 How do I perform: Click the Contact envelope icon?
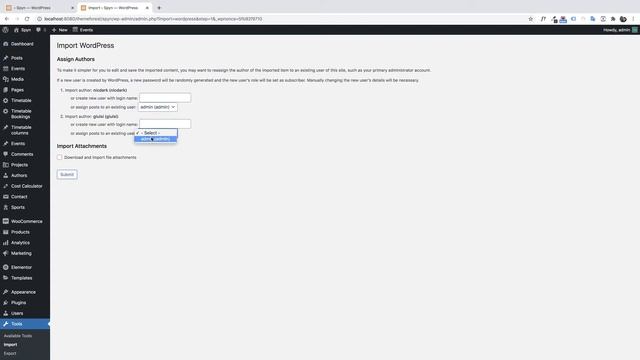pyautogui.click(x=6, y=197)
